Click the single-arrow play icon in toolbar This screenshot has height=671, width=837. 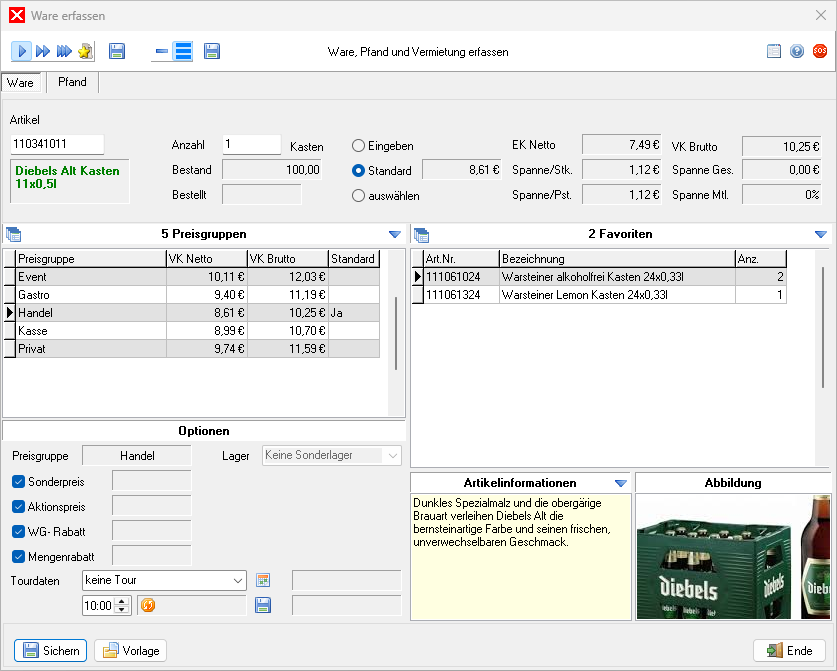tap(21, 51)
